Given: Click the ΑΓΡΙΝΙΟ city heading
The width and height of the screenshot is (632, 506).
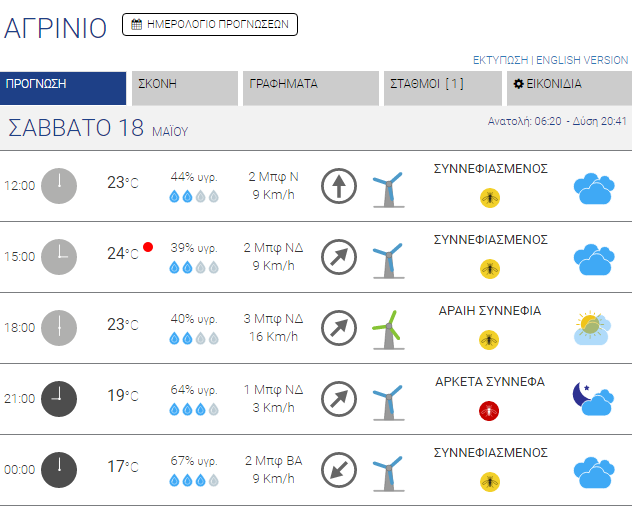Looking at the screenshot, I should click(x=55, y=28).
